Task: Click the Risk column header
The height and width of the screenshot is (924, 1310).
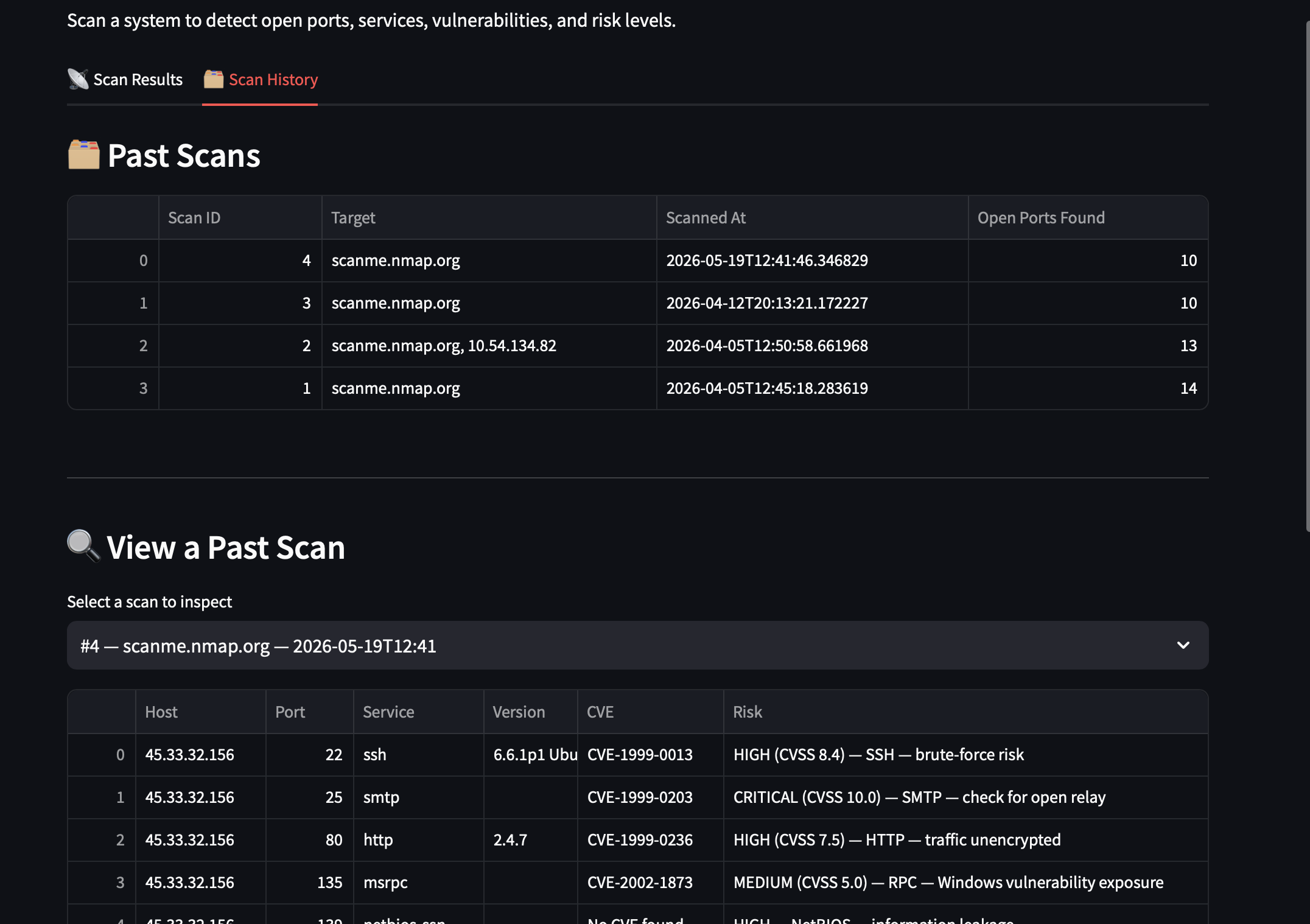Action: pos(966,712)
